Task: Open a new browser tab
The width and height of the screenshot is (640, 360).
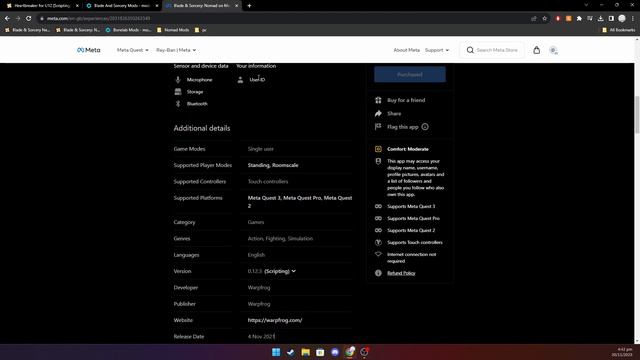Action: (x=249, y=6)
